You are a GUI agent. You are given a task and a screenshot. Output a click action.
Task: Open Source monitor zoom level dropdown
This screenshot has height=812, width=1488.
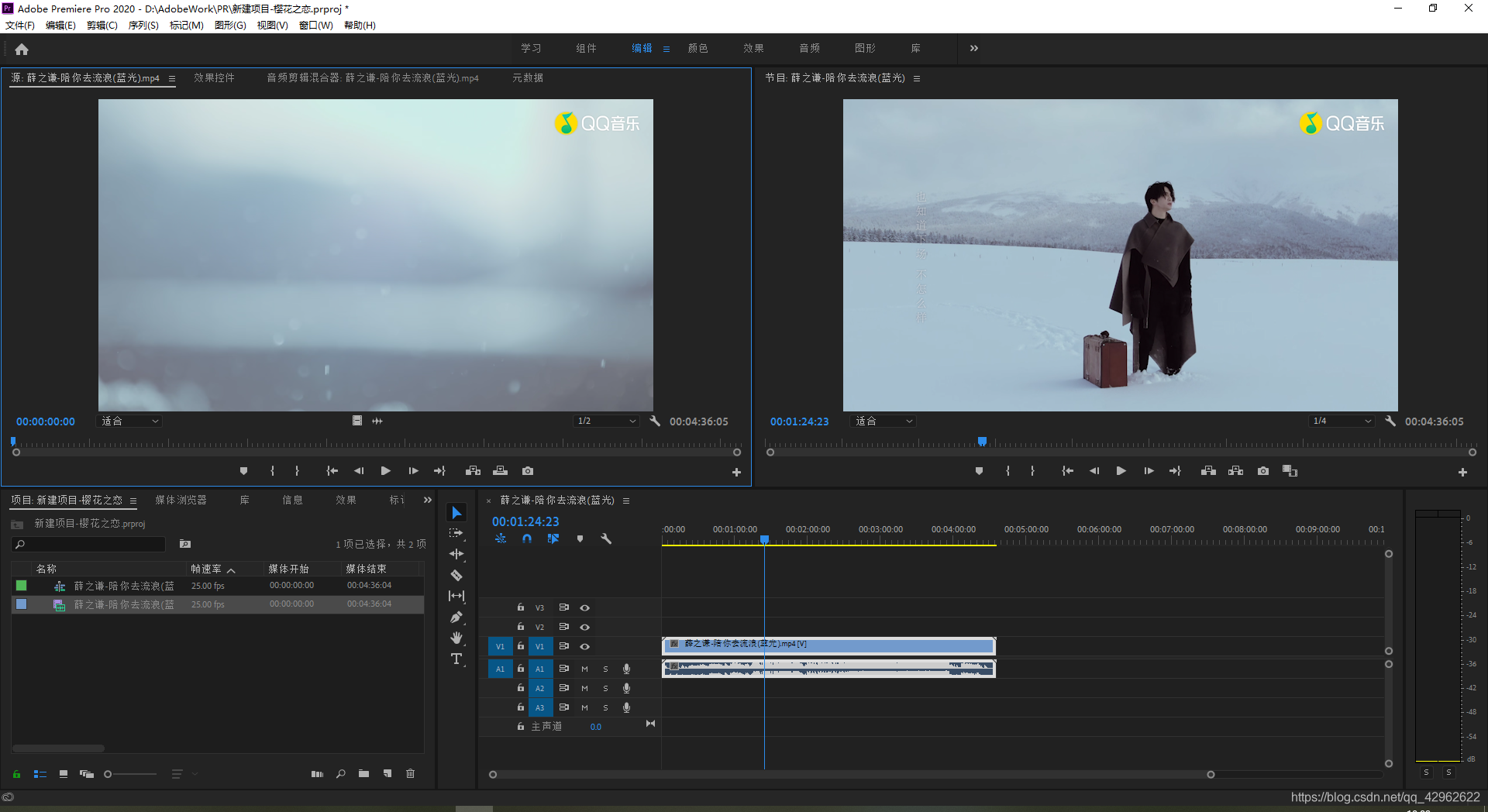point(130,421)
